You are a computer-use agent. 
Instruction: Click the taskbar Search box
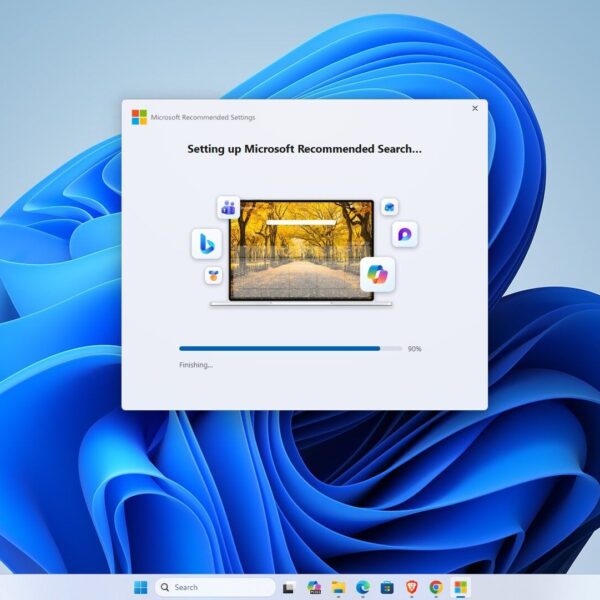[x=215, y=587]
